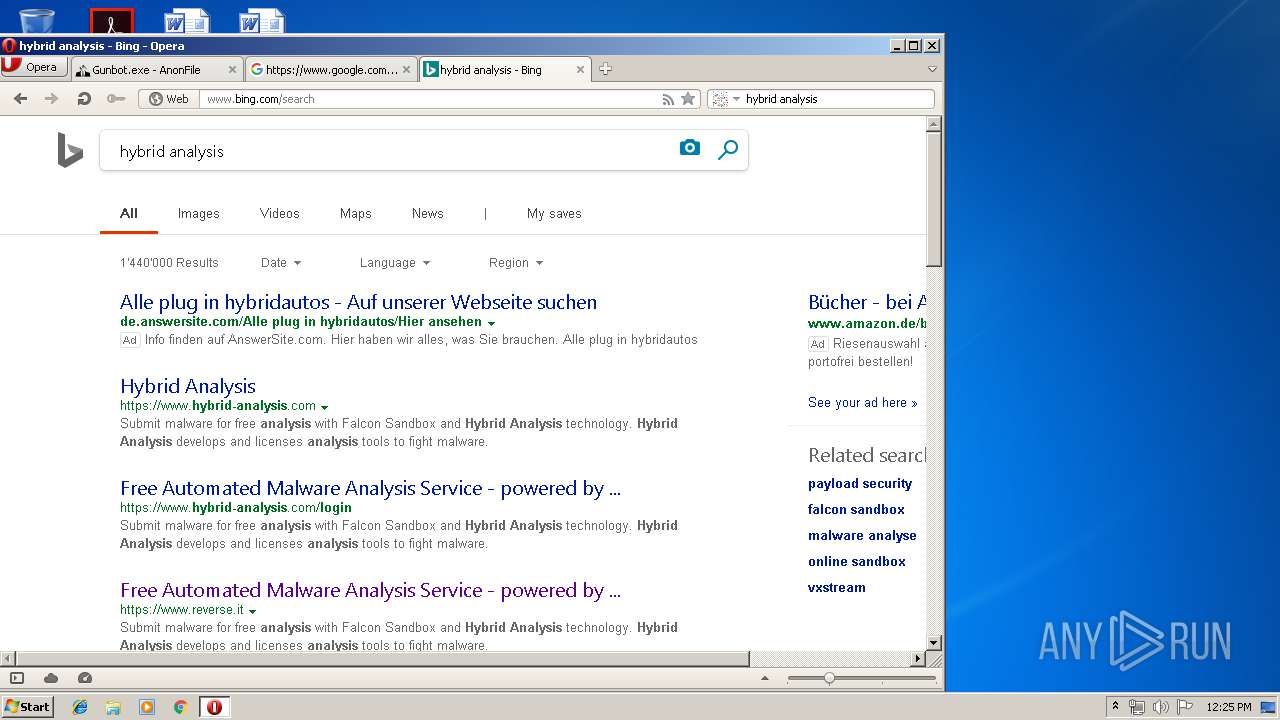1280x720 pixels.
Task: Select the Images search tab
Action: click(x=199, y=213)
